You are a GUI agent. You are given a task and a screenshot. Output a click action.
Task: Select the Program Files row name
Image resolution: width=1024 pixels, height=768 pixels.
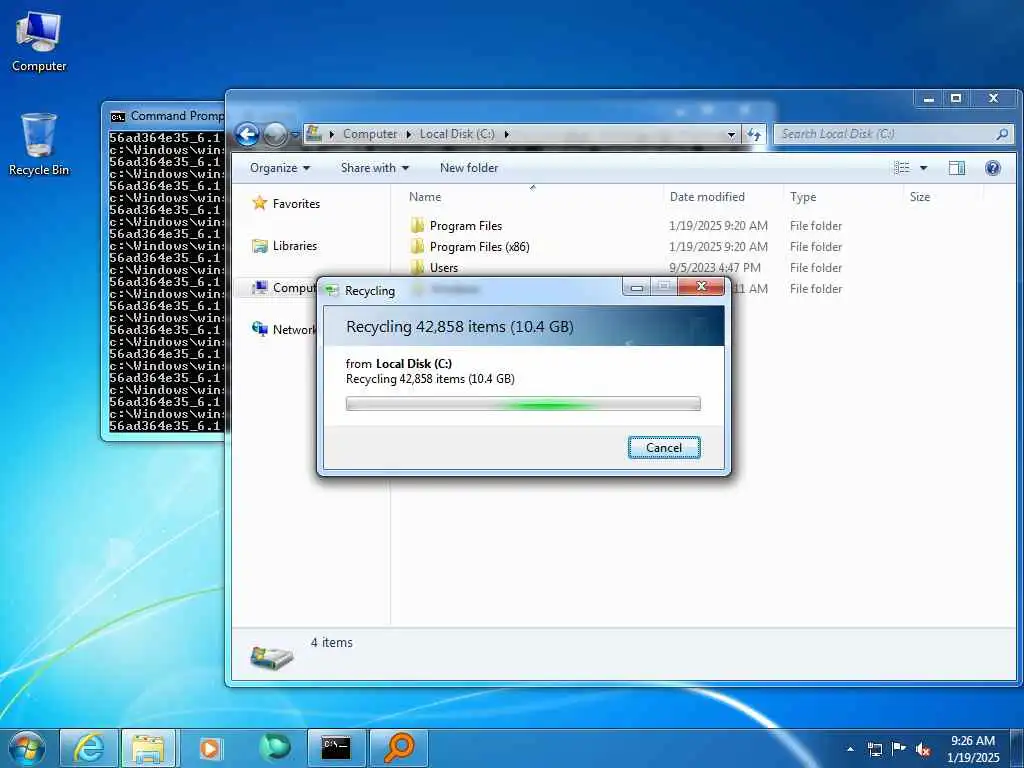(466, 226)
